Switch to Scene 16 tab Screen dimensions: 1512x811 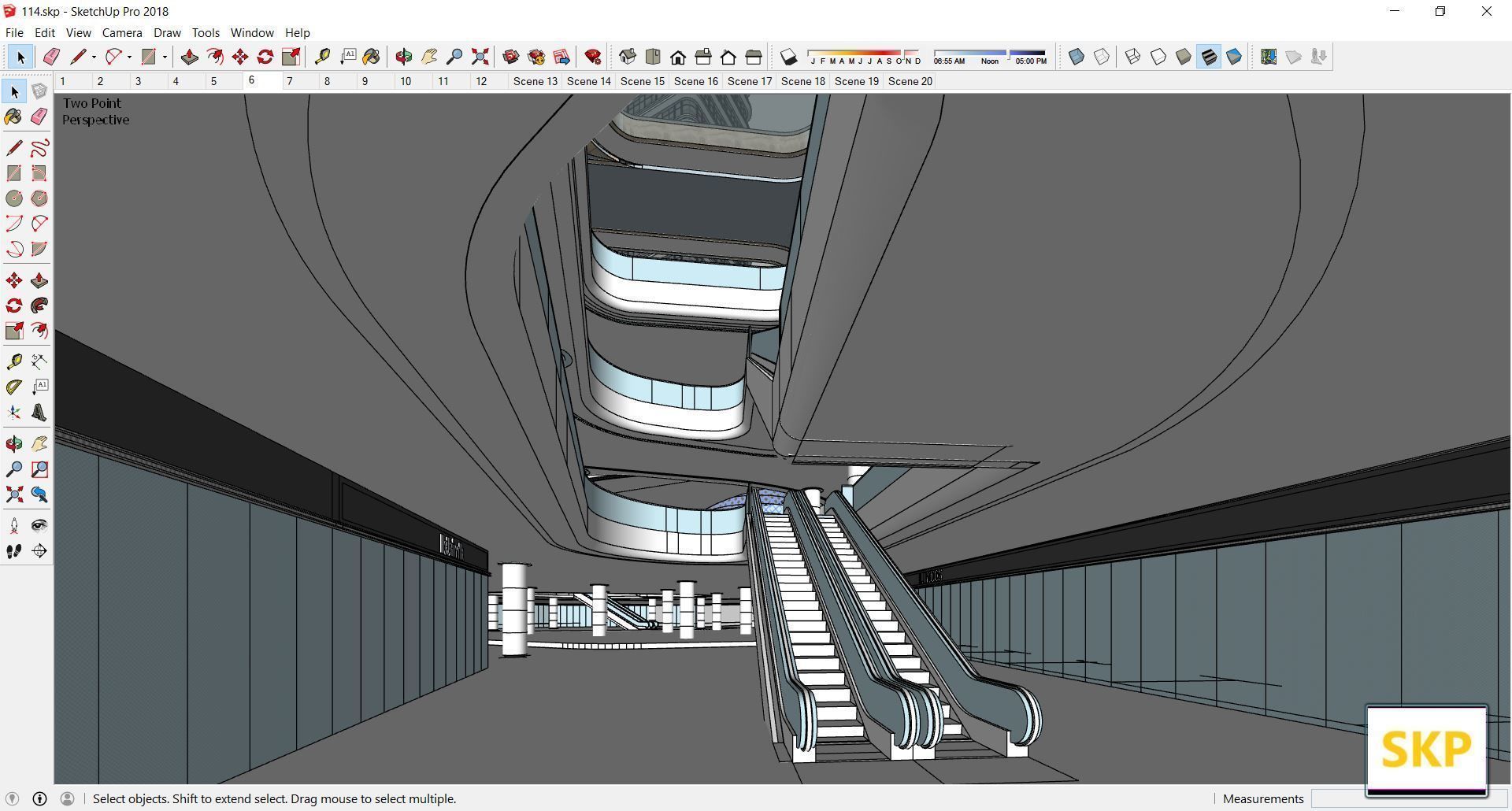click(695, 81)
